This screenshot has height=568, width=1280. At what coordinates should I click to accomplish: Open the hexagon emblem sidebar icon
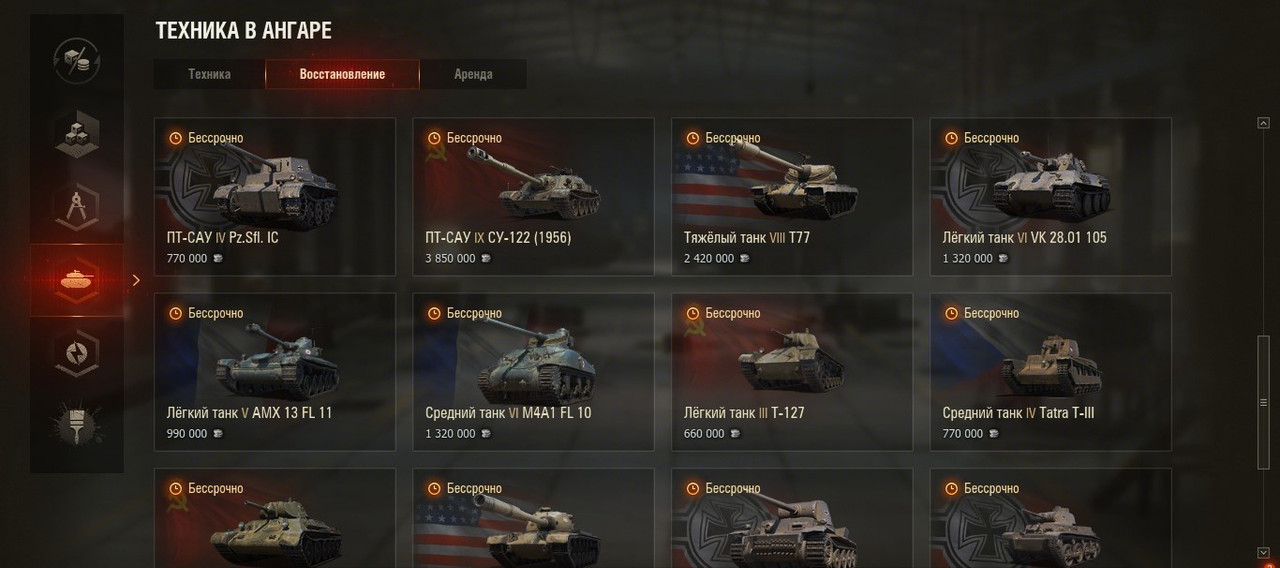[x=76, y=354]
